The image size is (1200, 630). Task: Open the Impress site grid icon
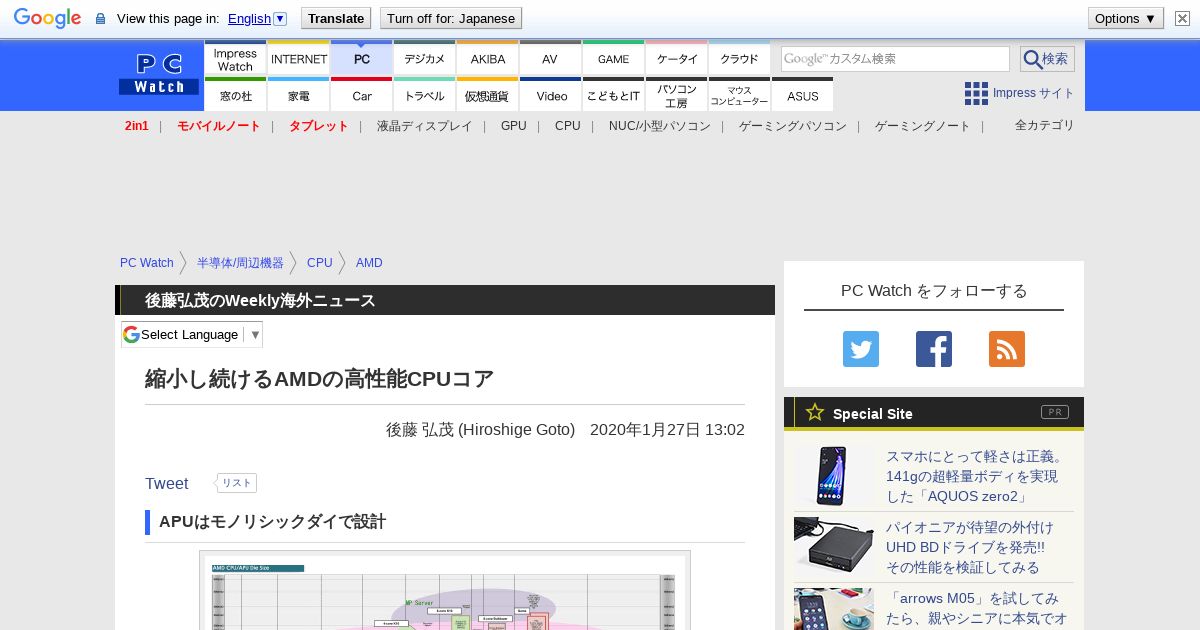[x=976, y=93]
